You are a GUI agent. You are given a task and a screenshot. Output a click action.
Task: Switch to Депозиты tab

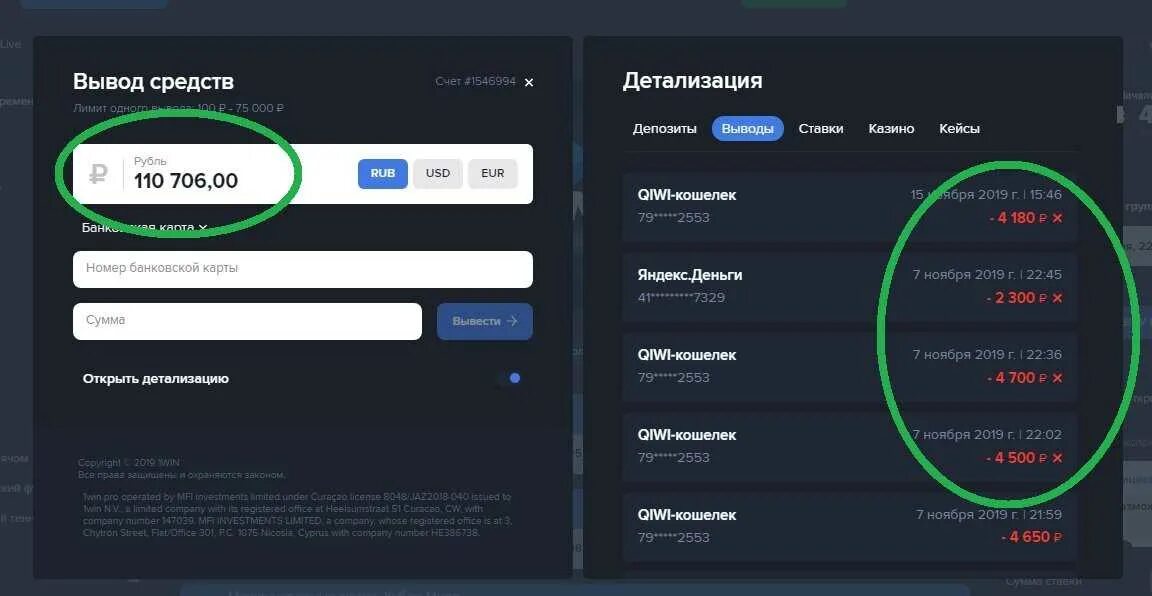665,129
